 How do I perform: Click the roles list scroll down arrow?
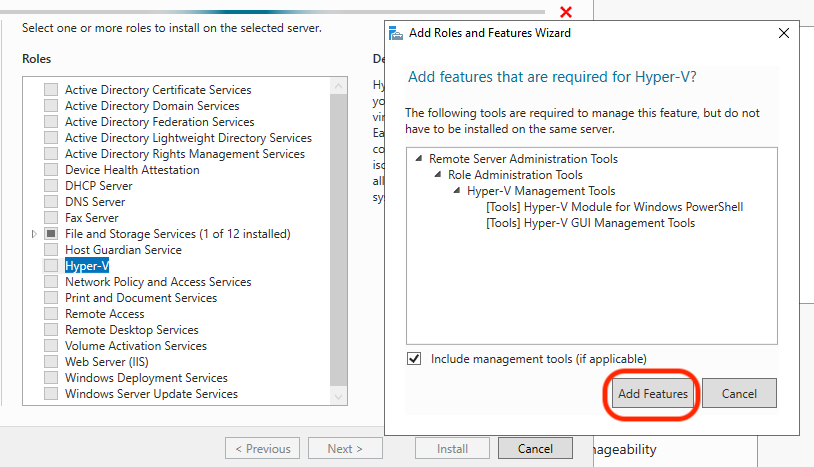click(x=338, y=397)
